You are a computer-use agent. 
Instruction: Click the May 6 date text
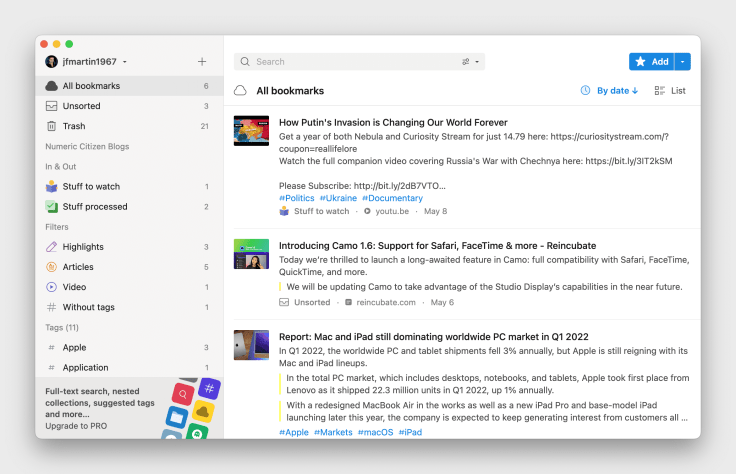442,302
